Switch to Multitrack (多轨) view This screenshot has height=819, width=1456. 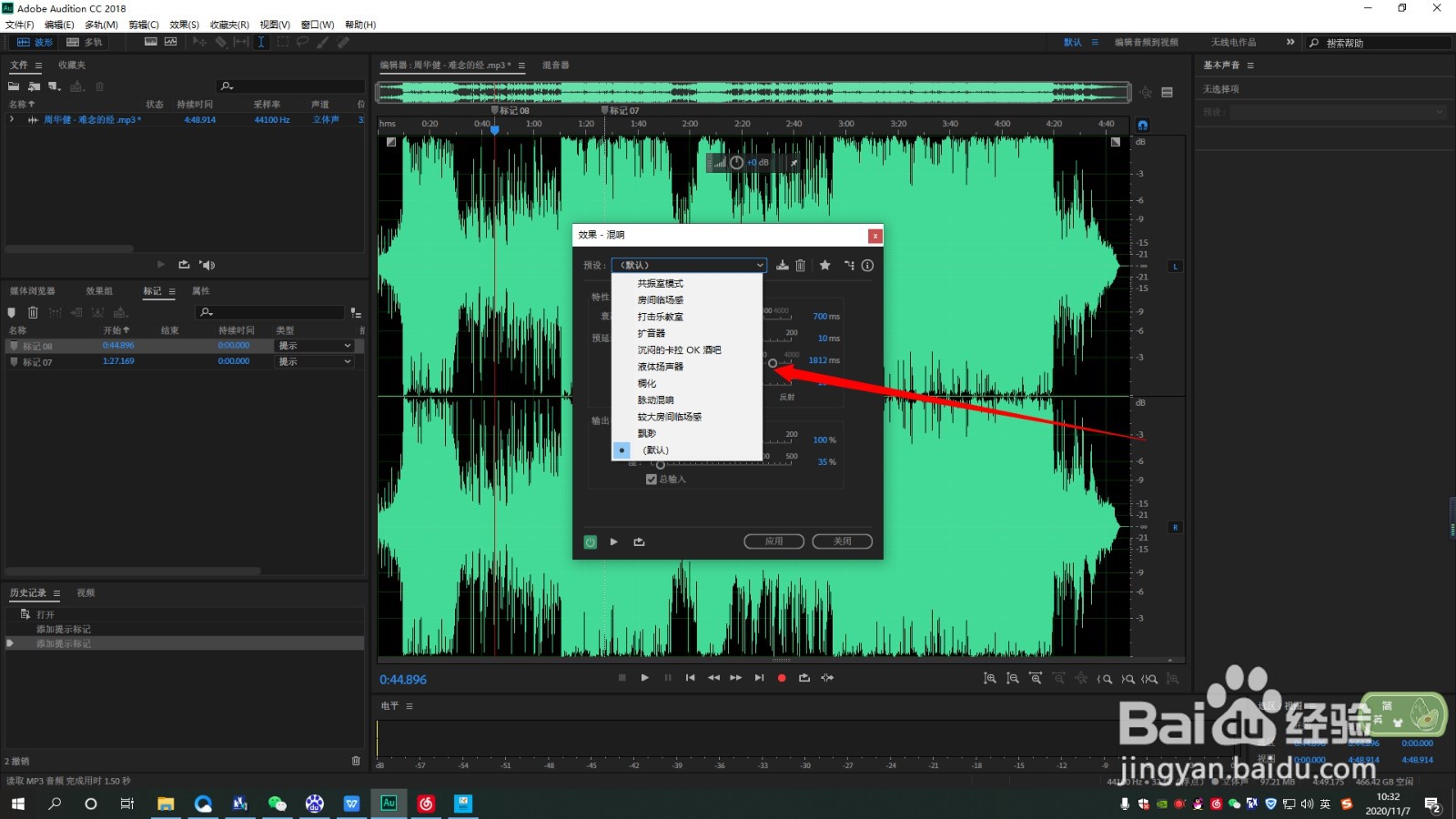coord(85,42)
